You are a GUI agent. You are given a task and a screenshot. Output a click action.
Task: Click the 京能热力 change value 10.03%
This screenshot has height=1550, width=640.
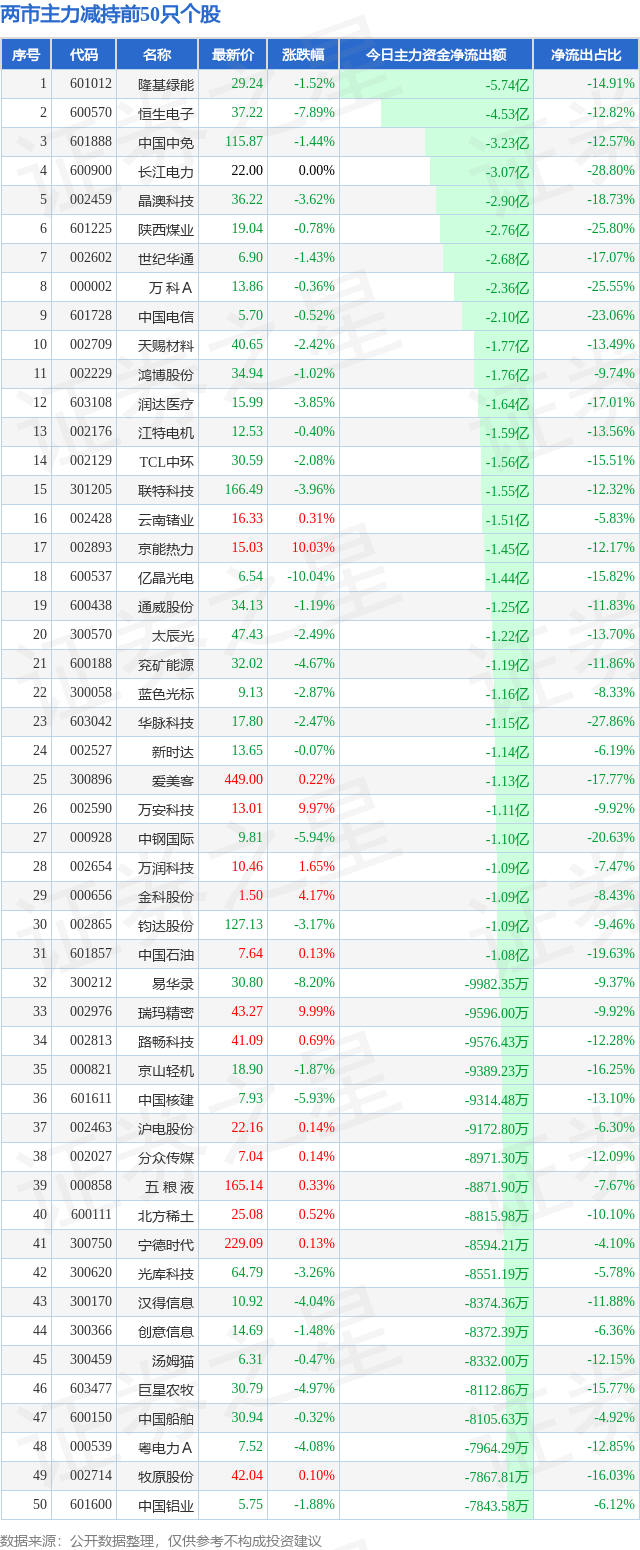pos(316,548)
